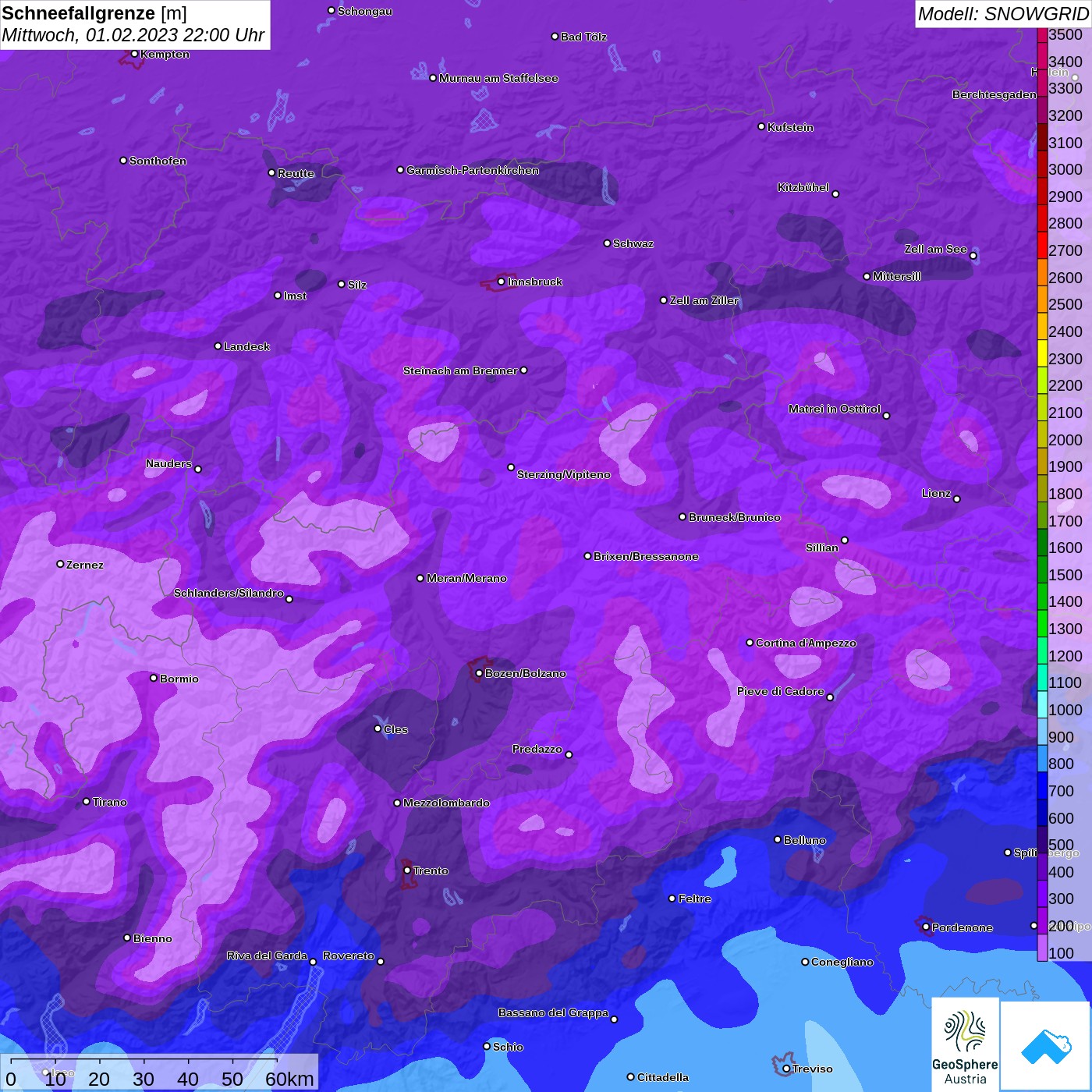Click the Treviso city marker

click(786, 1069)
